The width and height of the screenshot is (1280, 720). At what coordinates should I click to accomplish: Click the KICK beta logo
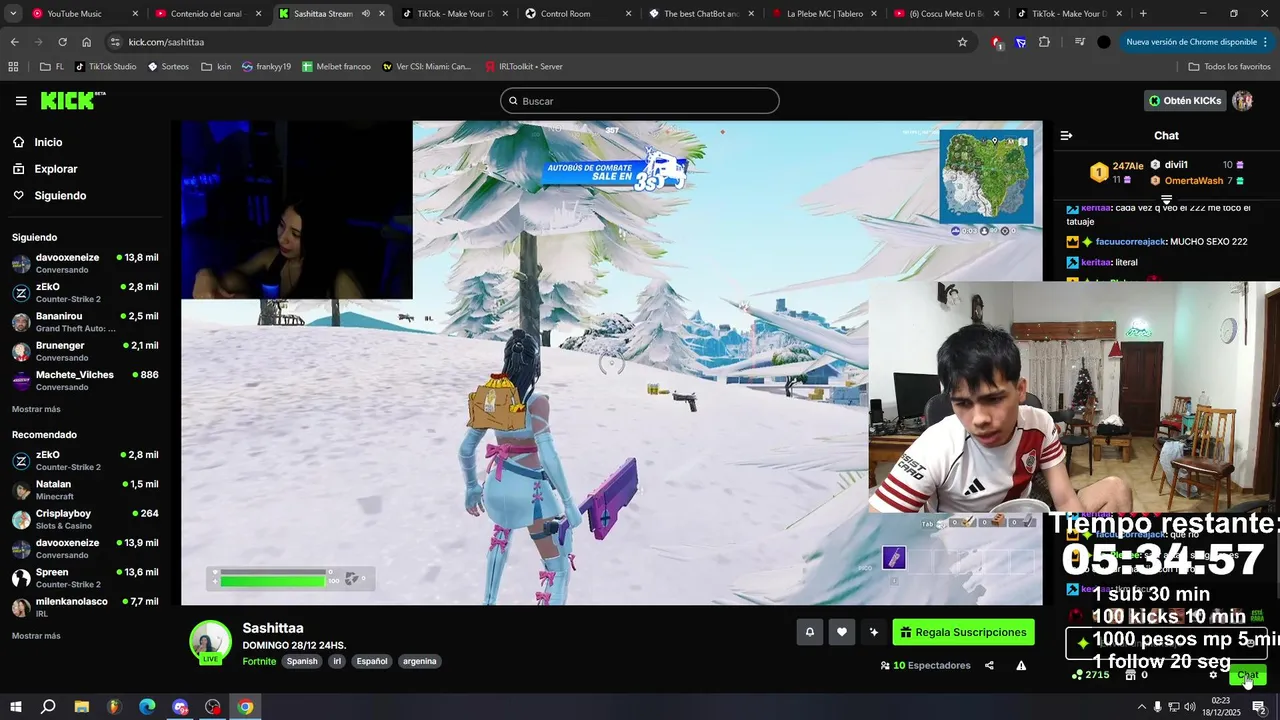tap(73, 100)
